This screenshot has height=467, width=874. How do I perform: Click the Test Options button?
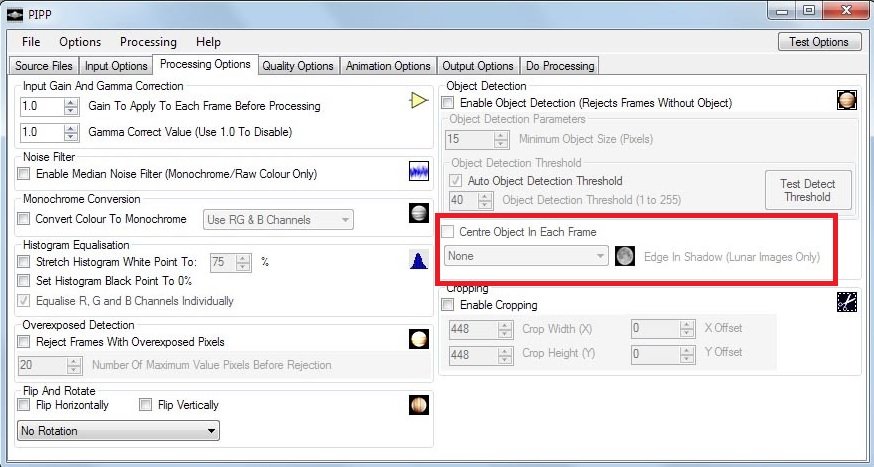tap(819, 42)
